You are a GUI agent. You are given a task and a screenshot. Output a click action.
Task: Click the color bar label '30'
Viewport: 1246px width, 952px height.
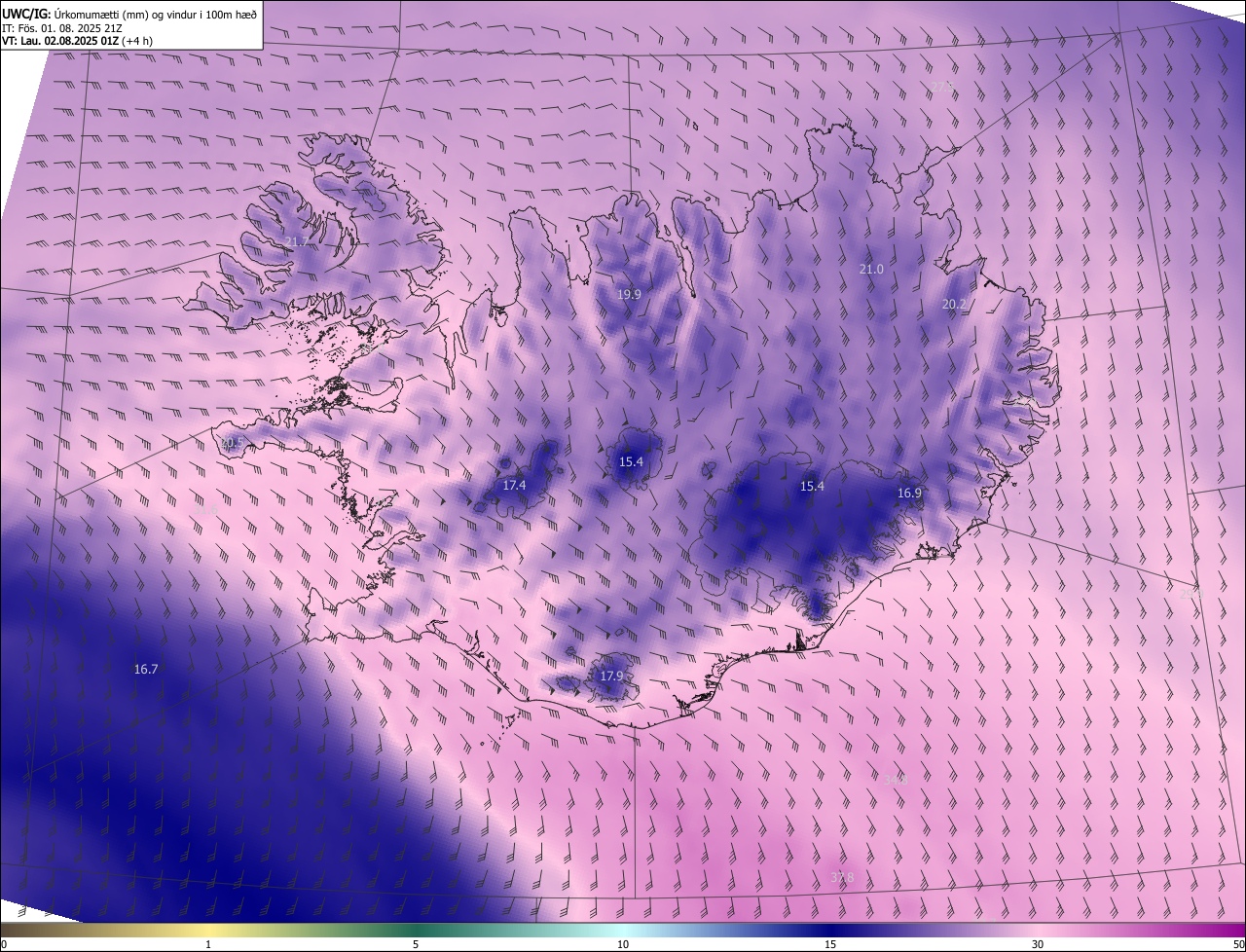pos(1038,944)
